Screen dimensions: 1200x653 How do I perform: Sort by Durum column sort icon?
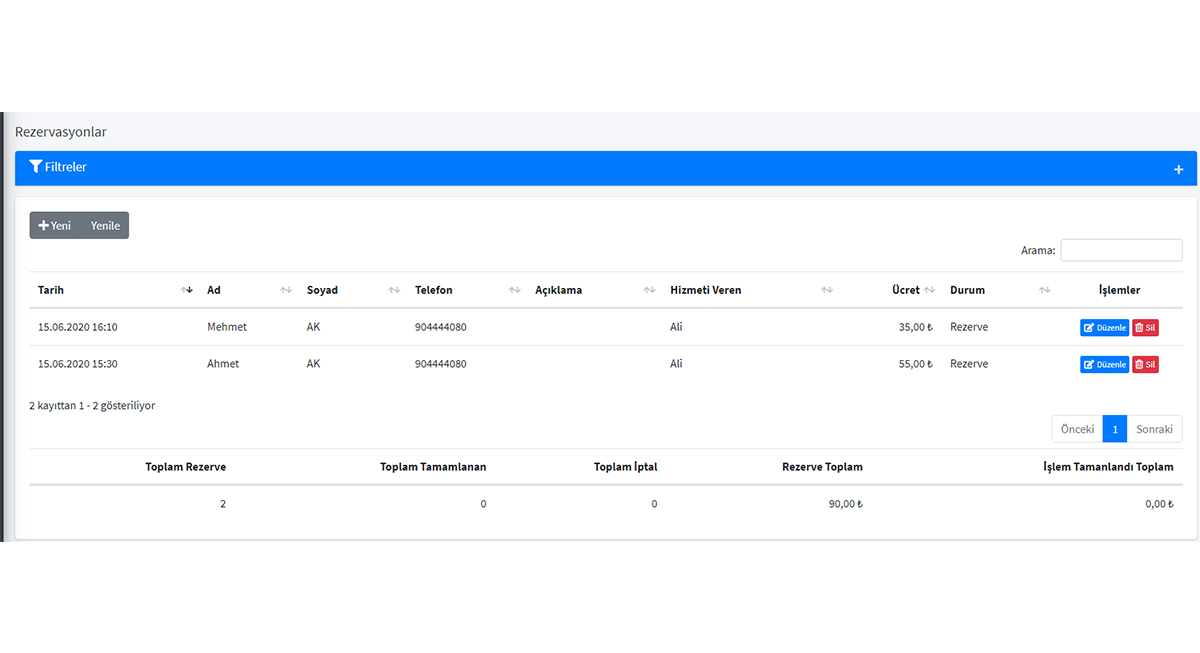(1044, 290)
